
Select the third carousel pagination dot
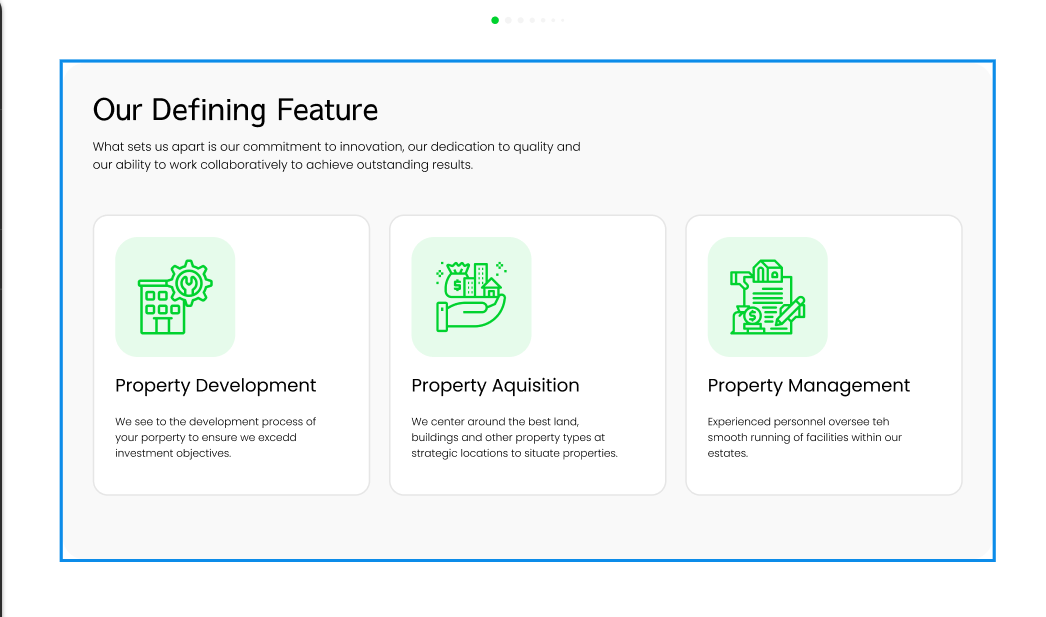520,20
